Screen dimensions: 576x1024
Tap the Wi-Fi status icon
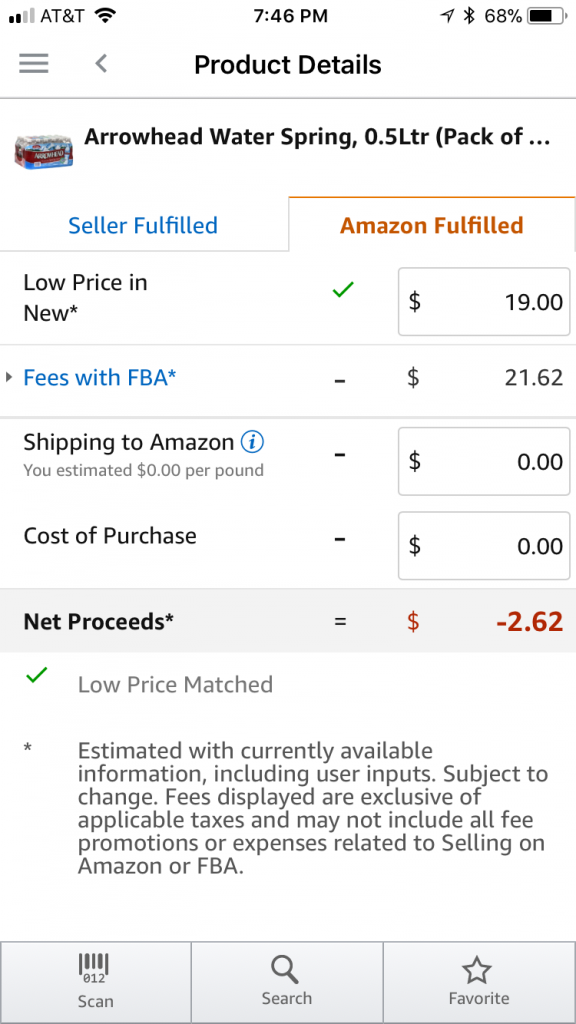point(105,16)
